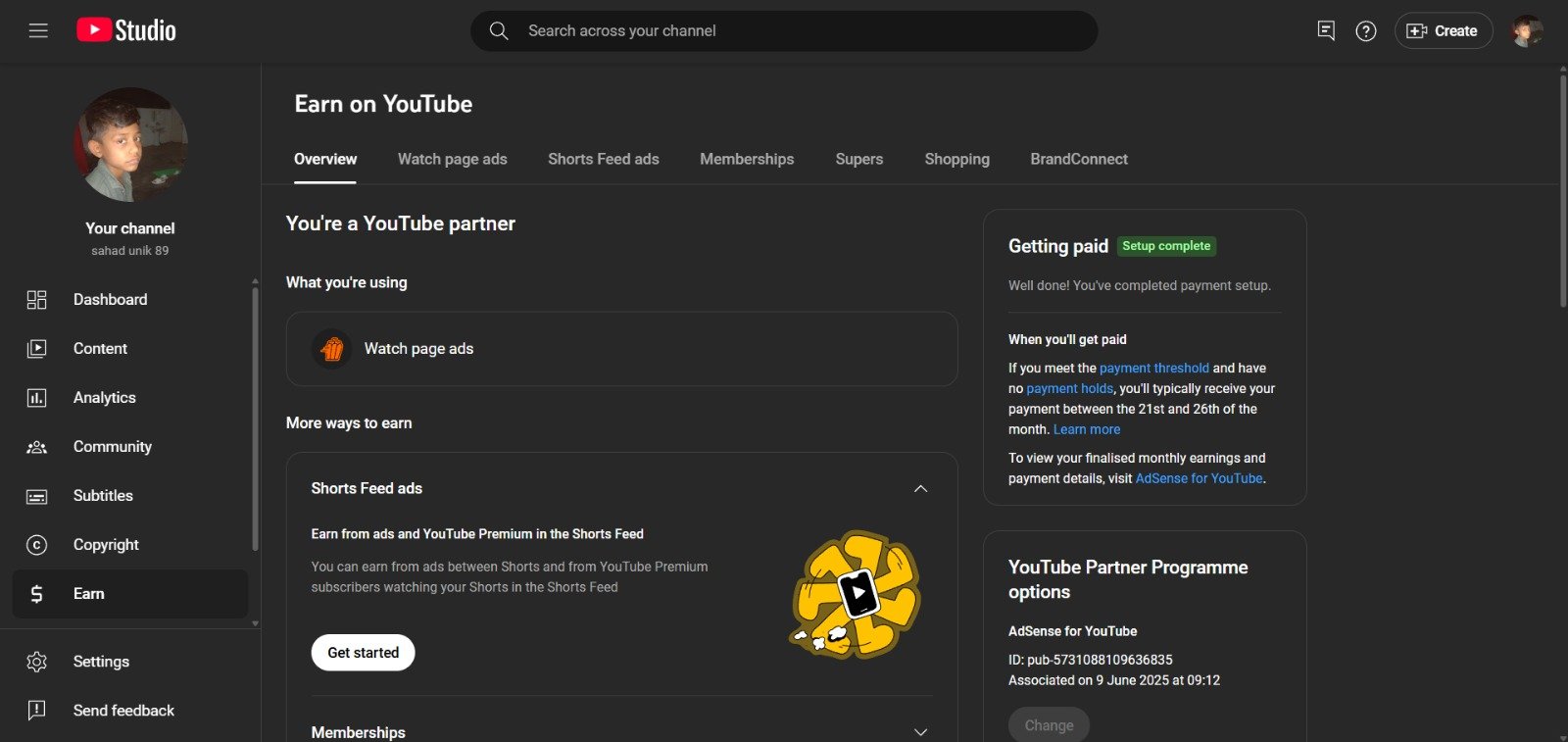Click the large channel profile picture
The width and height of the screenshot is (1568, 742).
coord(130,144)
